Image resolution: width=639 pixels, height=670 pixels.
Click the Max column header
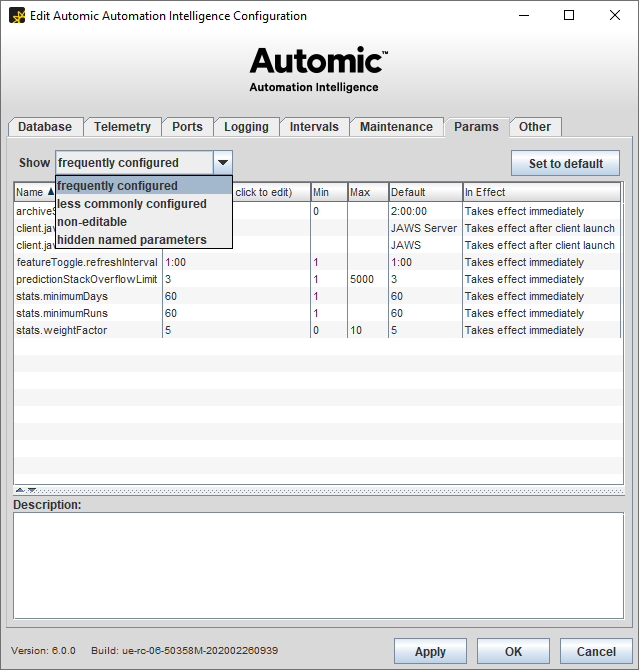coord(368,192)
